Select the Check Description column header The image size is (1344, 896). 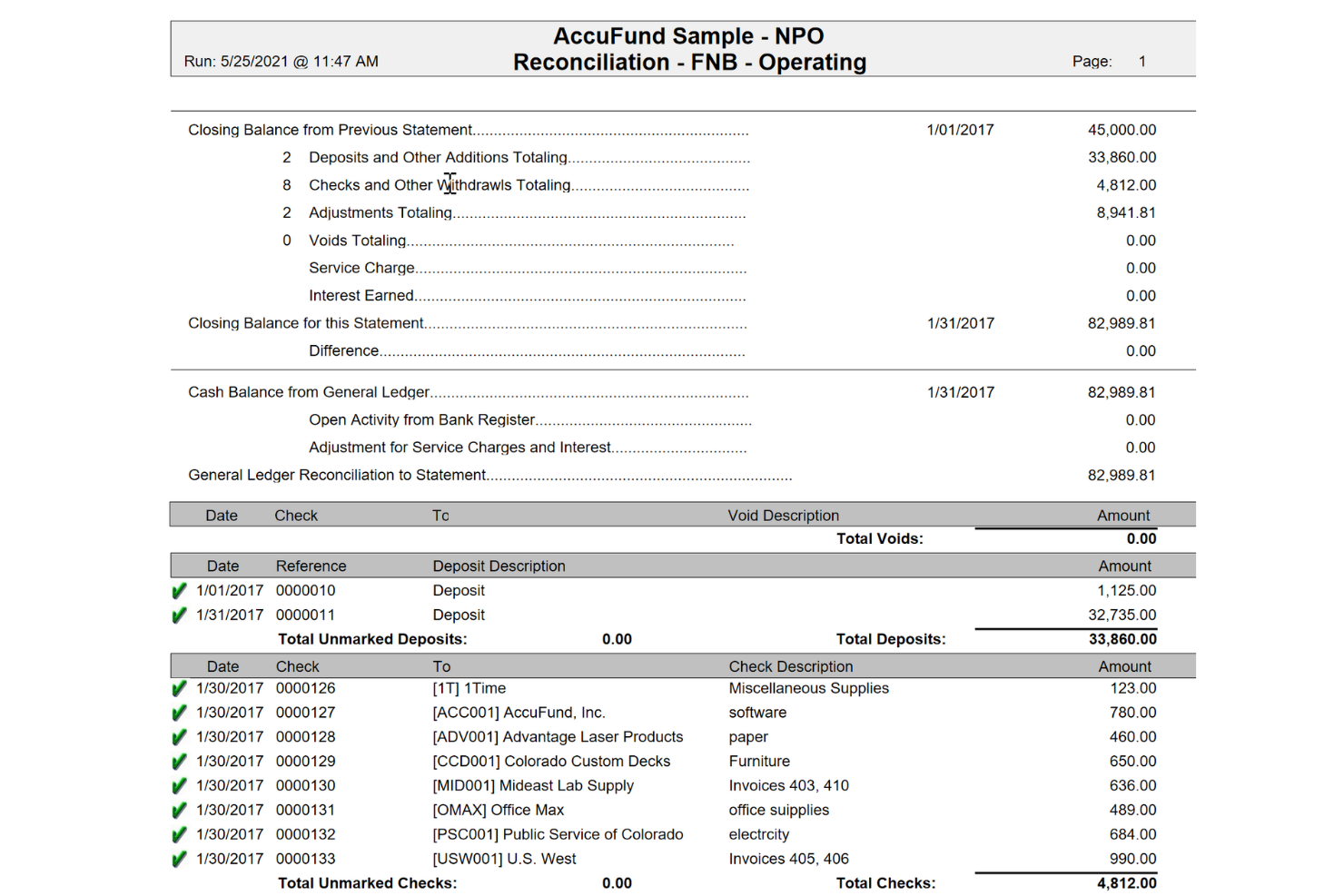tap(790, 666)
